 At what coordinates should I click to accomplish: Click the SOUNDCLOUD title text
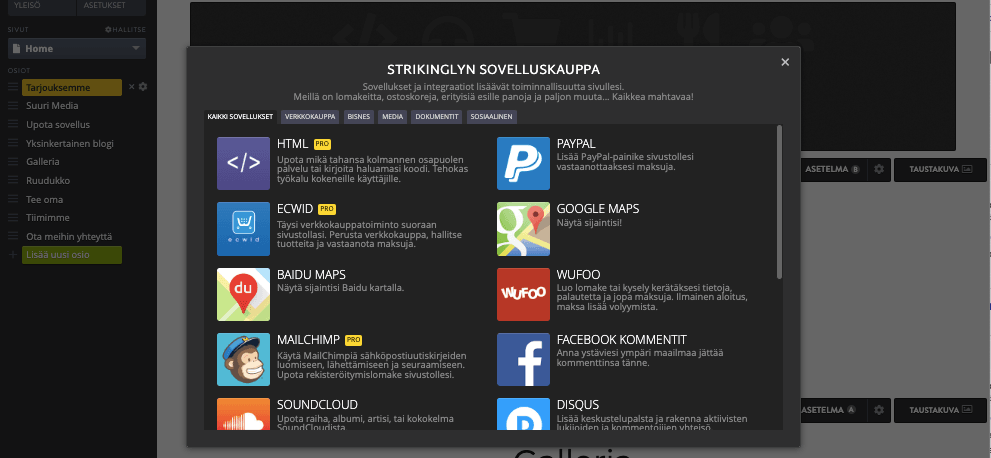(x=317, y=404)
